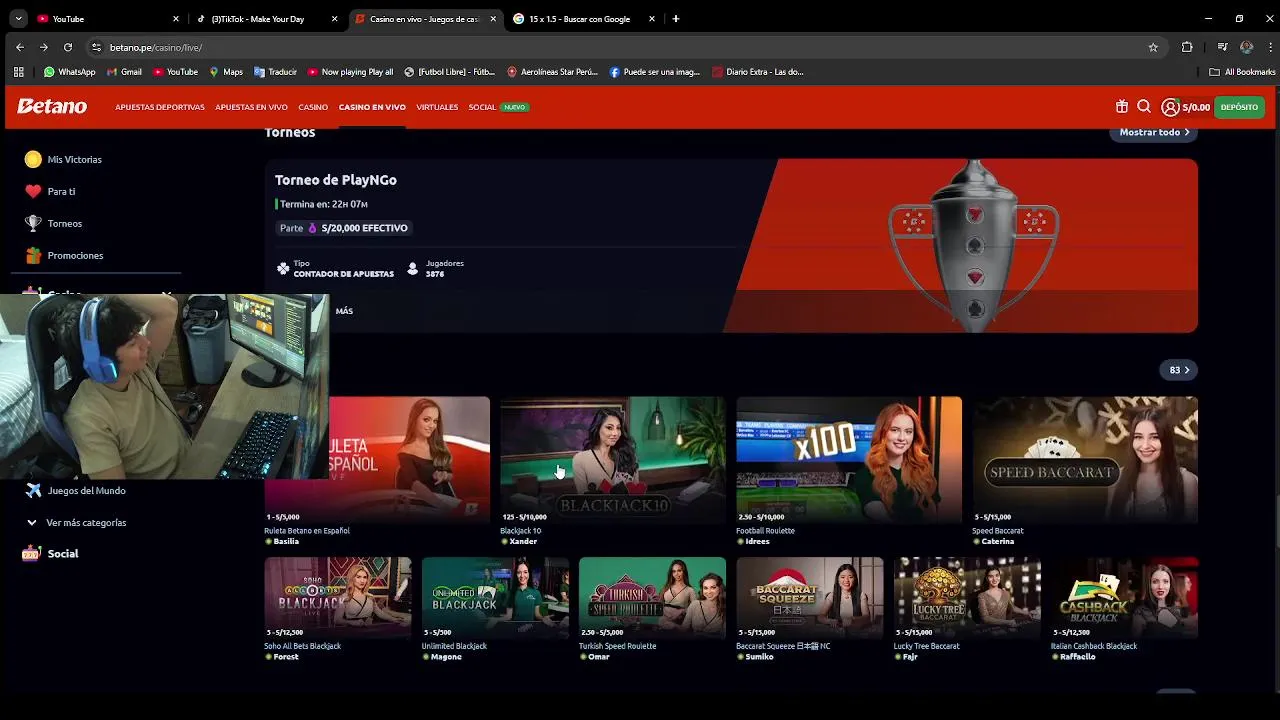Open the Social menu item in header
The width and height of the screenshot is (1280, 720).
click(482, 107)
